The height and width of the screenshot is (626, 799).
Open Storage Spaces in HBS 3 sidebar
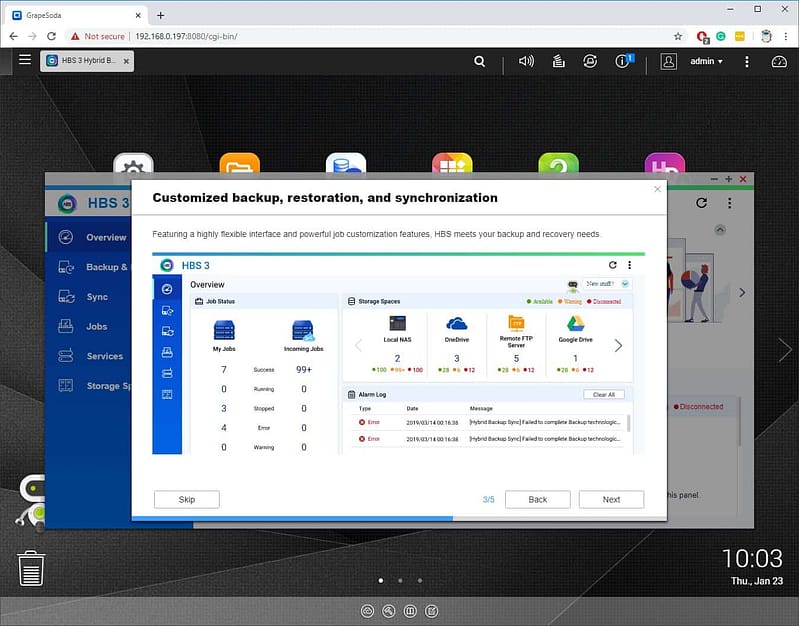[x=89, y=386]
